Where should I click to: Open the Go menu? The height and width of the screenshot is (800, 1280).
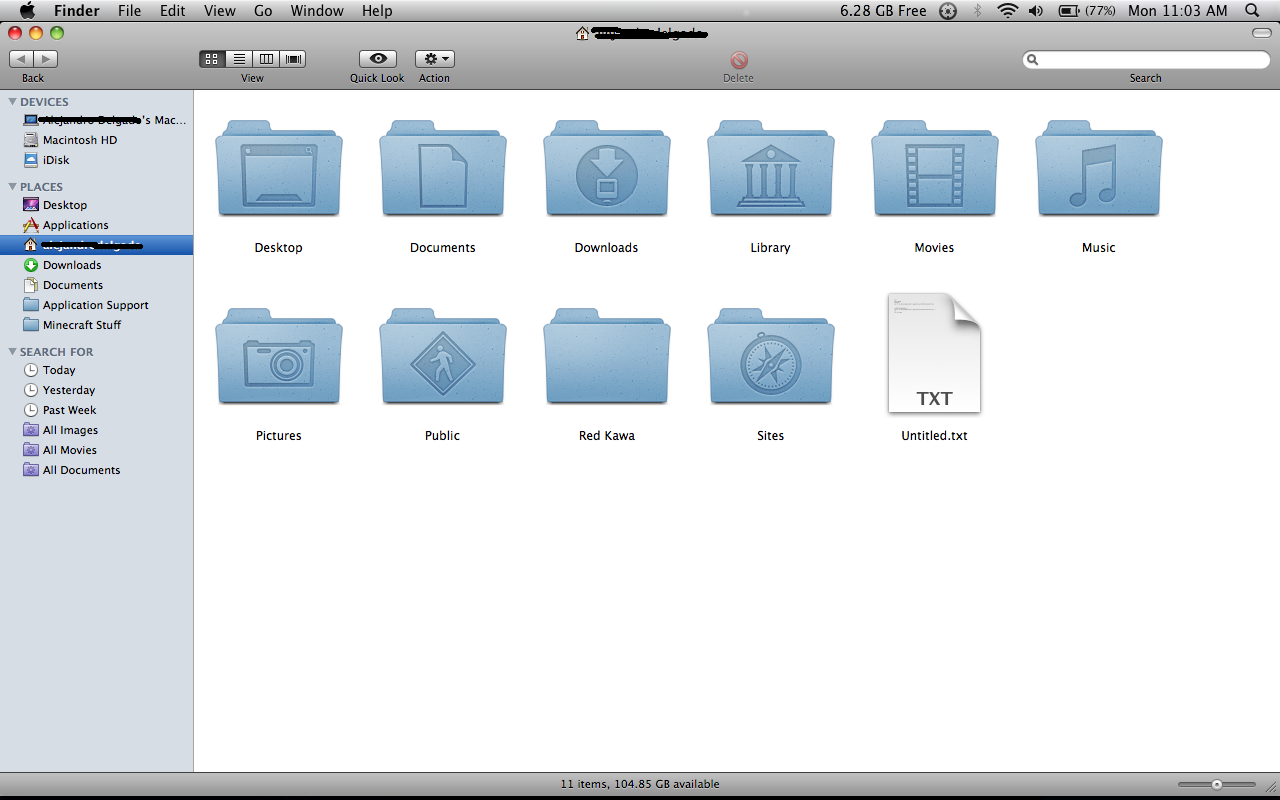coord(263,10)
